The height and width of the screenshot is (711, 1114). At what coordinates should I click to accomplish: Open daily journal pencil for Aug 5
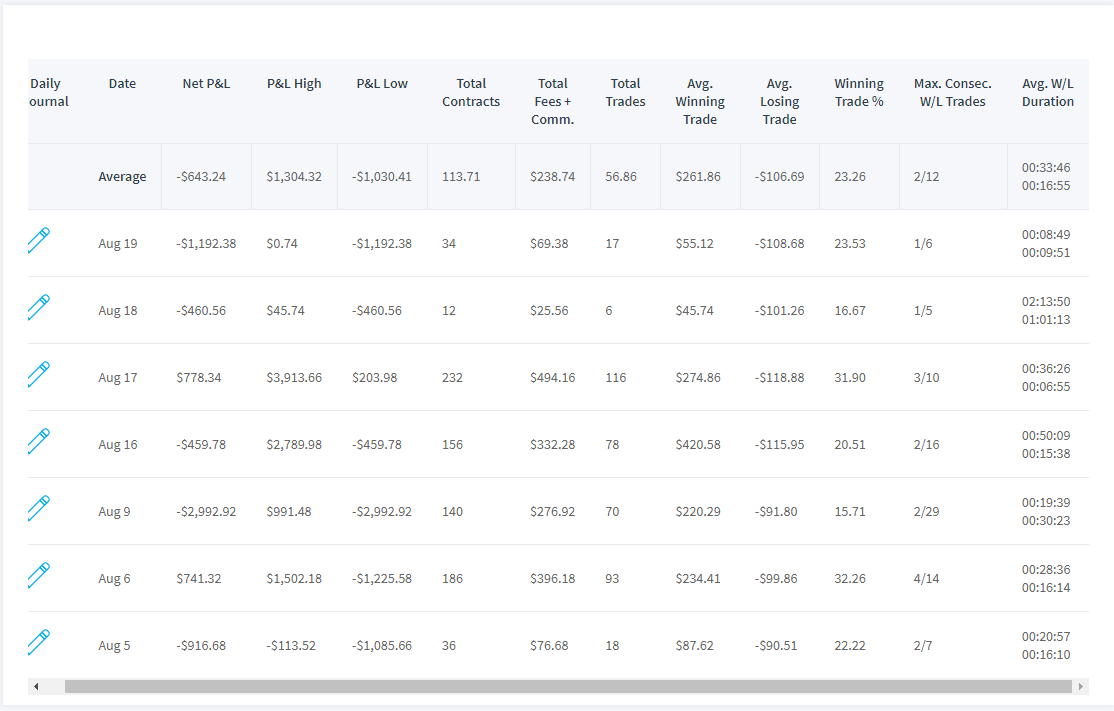[x=39, y=642]
